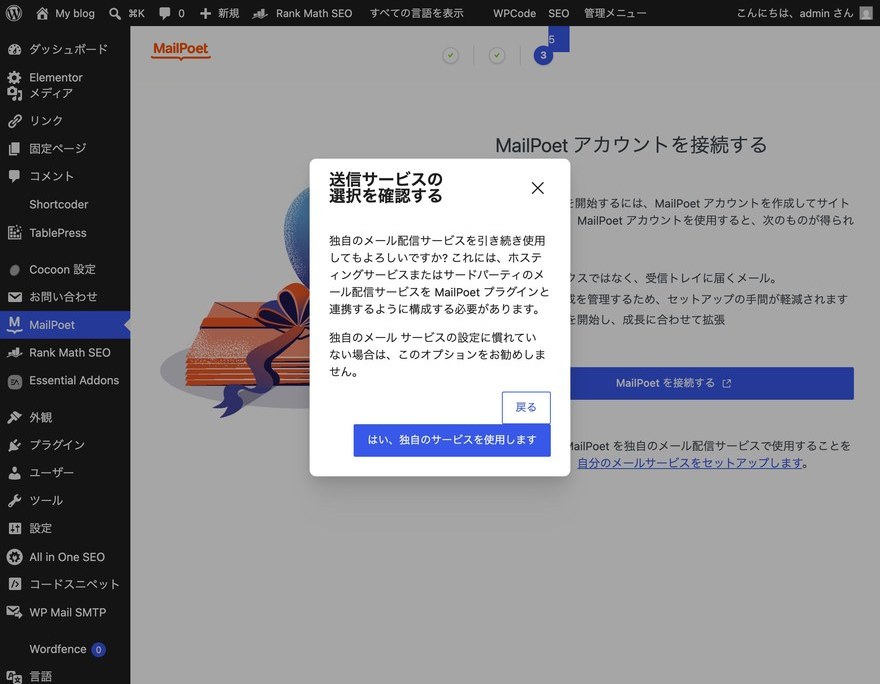Click the plus 新規 icon
880x684 pixels.
click(x=205, y=13)
